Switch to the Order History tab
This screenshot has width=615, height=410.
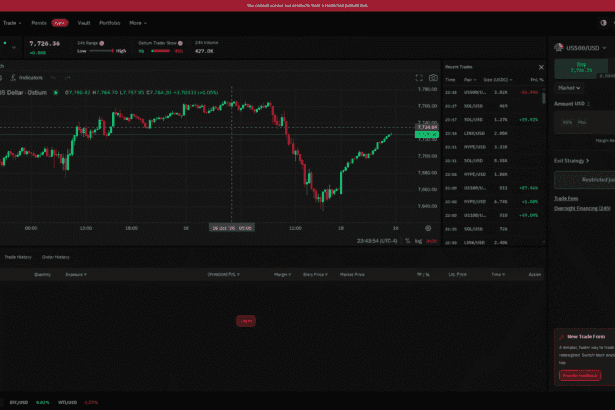56,257
